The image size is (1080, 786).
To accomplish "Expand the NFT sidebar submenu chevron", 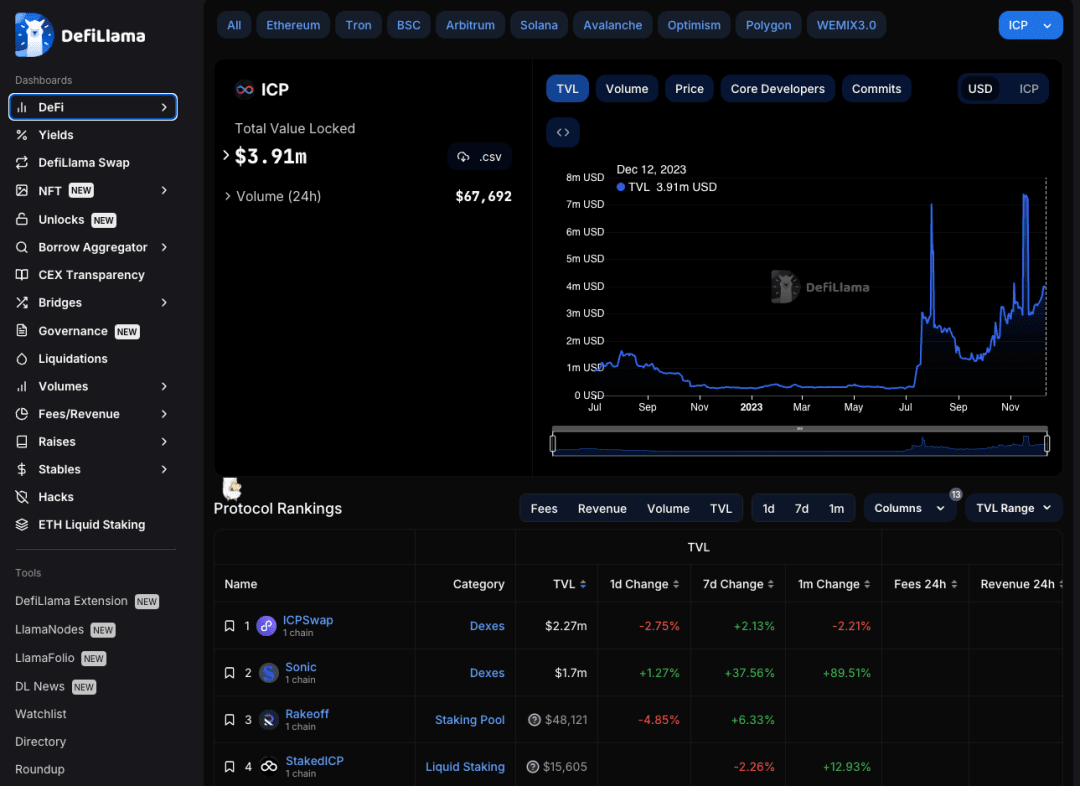I will point(164,190).
